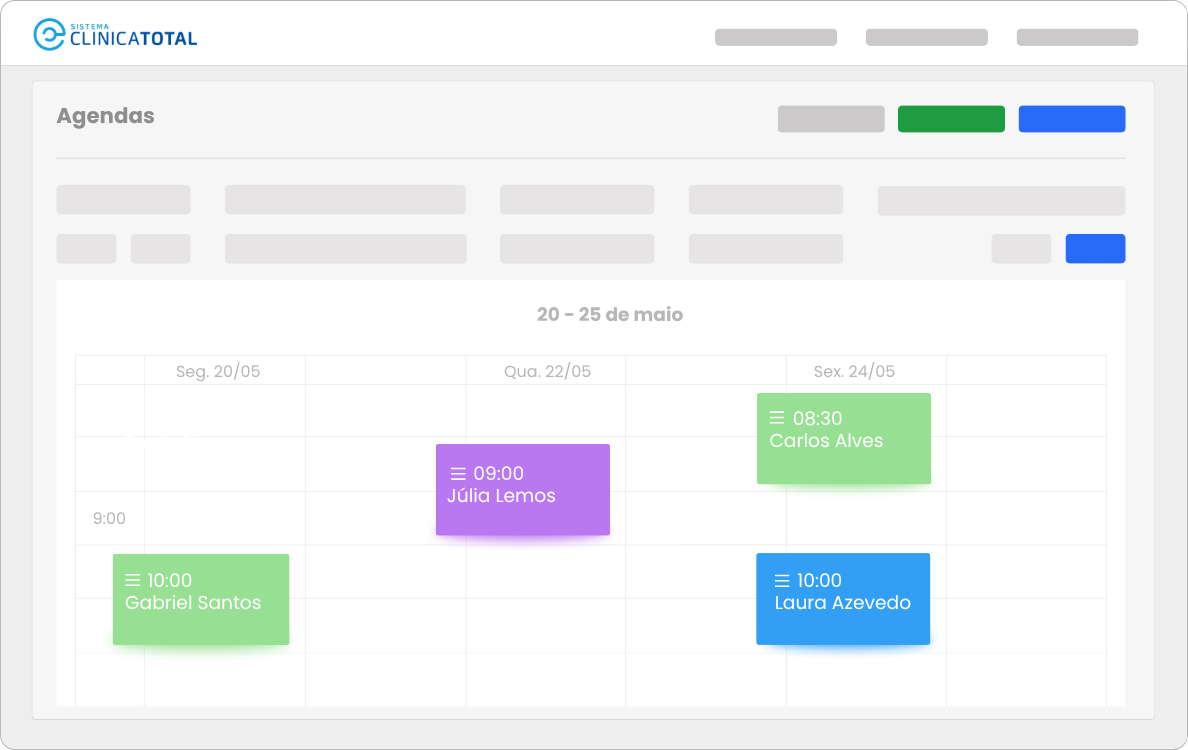The height and width of the screenshot is (750, 1188).
Task: Select the green Carlos Alves 08:30 appointment card
Action: [843, 439]
